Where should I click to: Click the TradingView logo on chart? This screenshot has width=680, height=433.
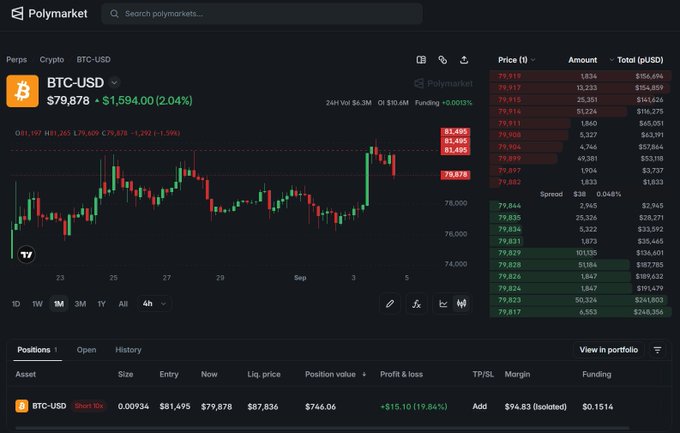tap(26, 255)
